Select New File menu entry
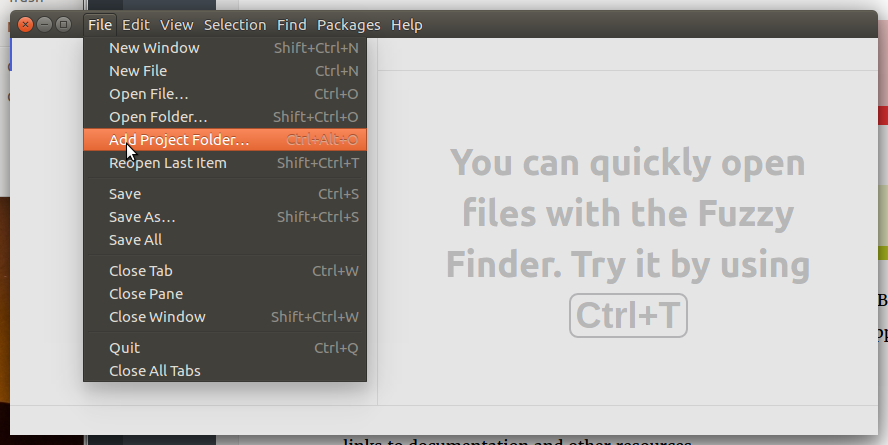 tap(225, 71)
